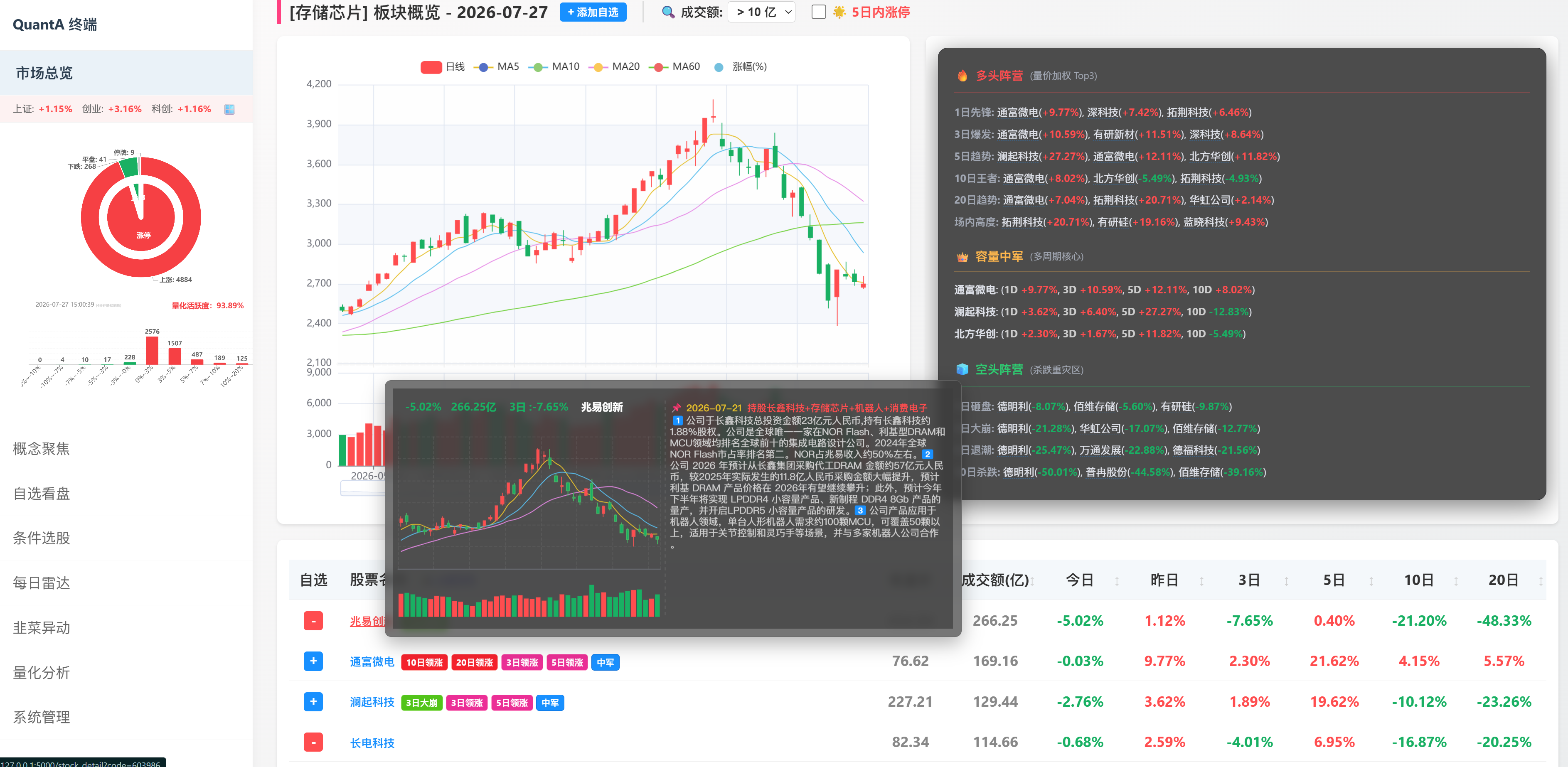
Task: Click the 3日领涨 tag on 澜起科技 row
Action: click(467, 703)
